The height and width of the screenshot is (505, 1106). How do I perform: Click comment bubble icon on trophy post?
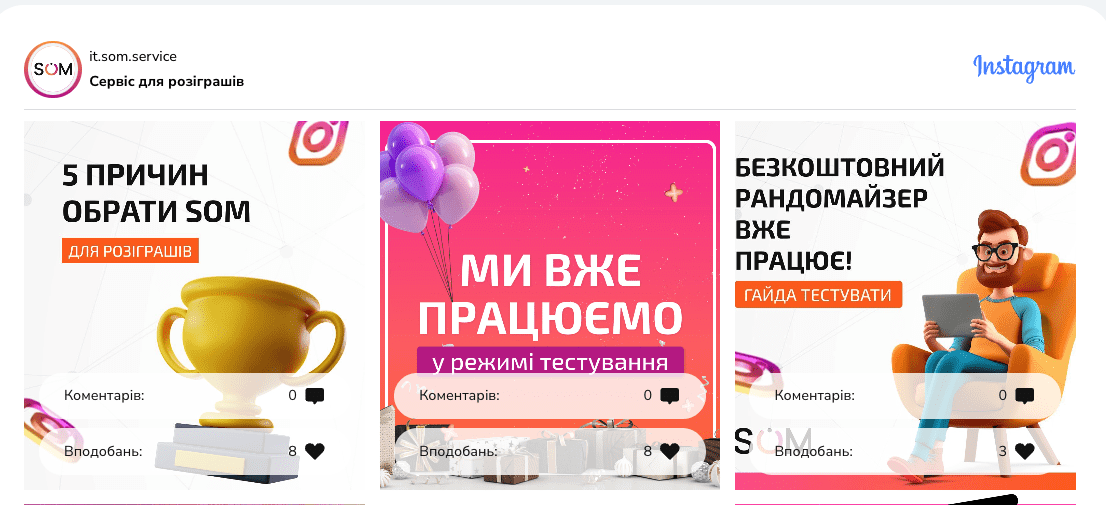pyautogui.click(x=315, y=396)
